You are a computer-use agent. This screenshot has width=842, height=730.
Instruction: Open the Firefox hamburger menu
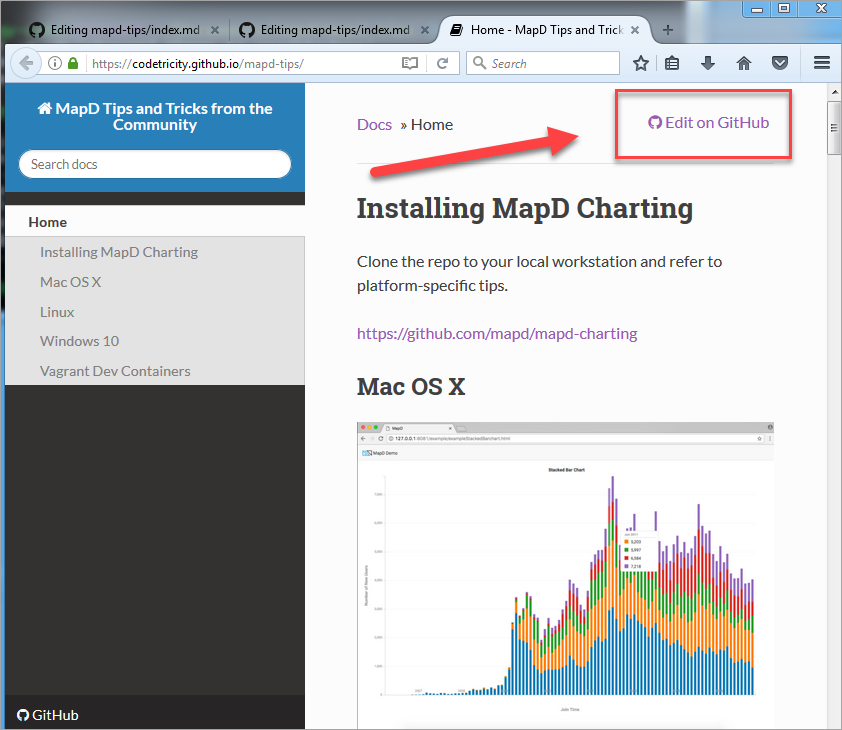[822, 63]
